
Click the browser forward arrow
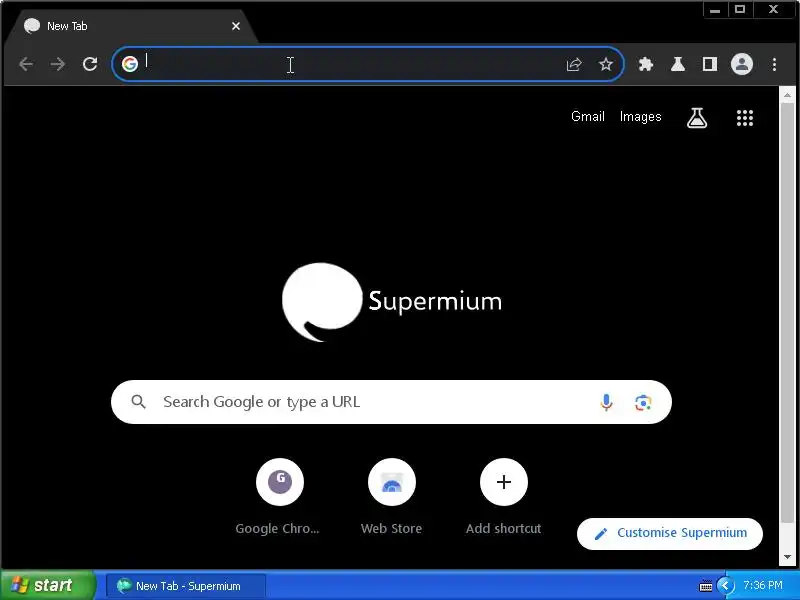(58, 64)
